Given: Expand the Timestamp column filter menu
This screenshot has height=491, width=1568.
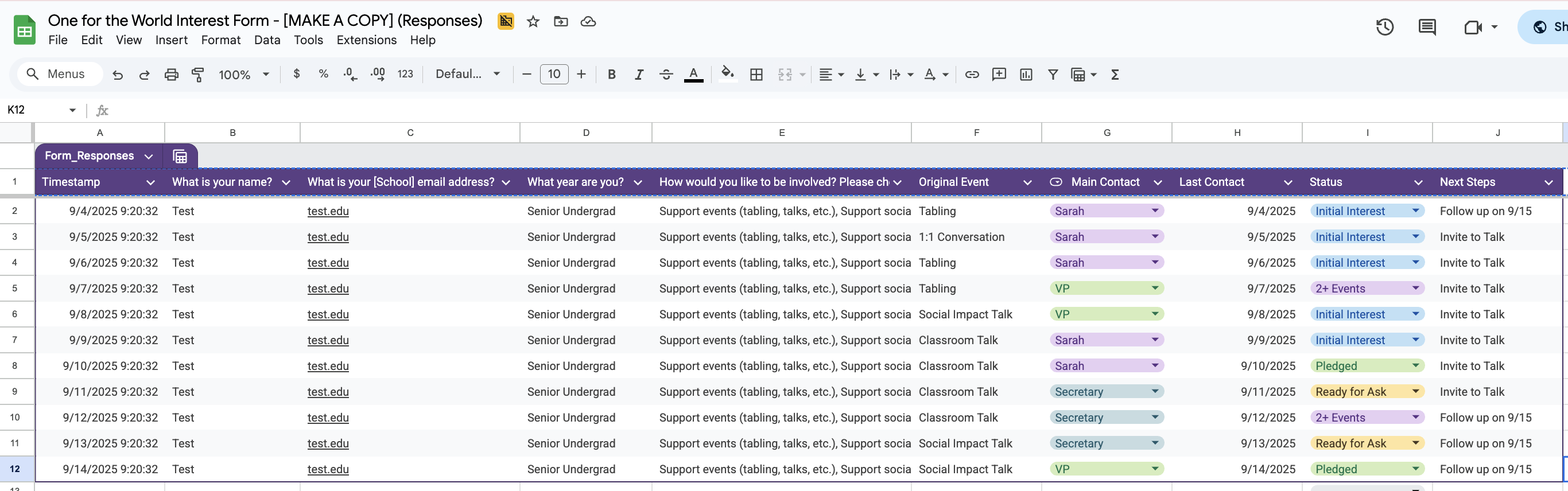Looking at the screenshot, I should (150, 182).
